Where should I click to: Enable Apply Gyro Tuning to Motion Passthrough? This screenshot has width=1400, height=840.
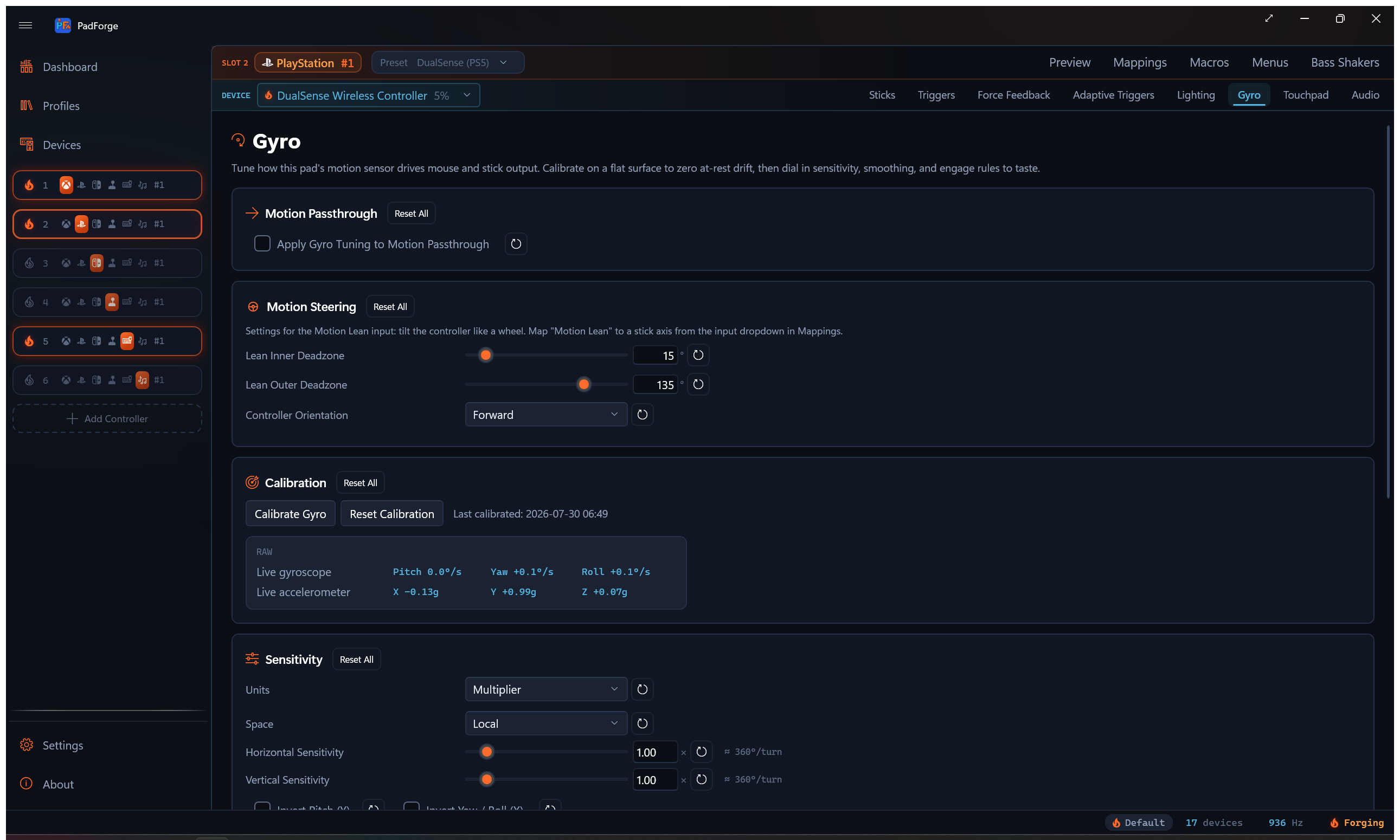(x=262, y=244)
